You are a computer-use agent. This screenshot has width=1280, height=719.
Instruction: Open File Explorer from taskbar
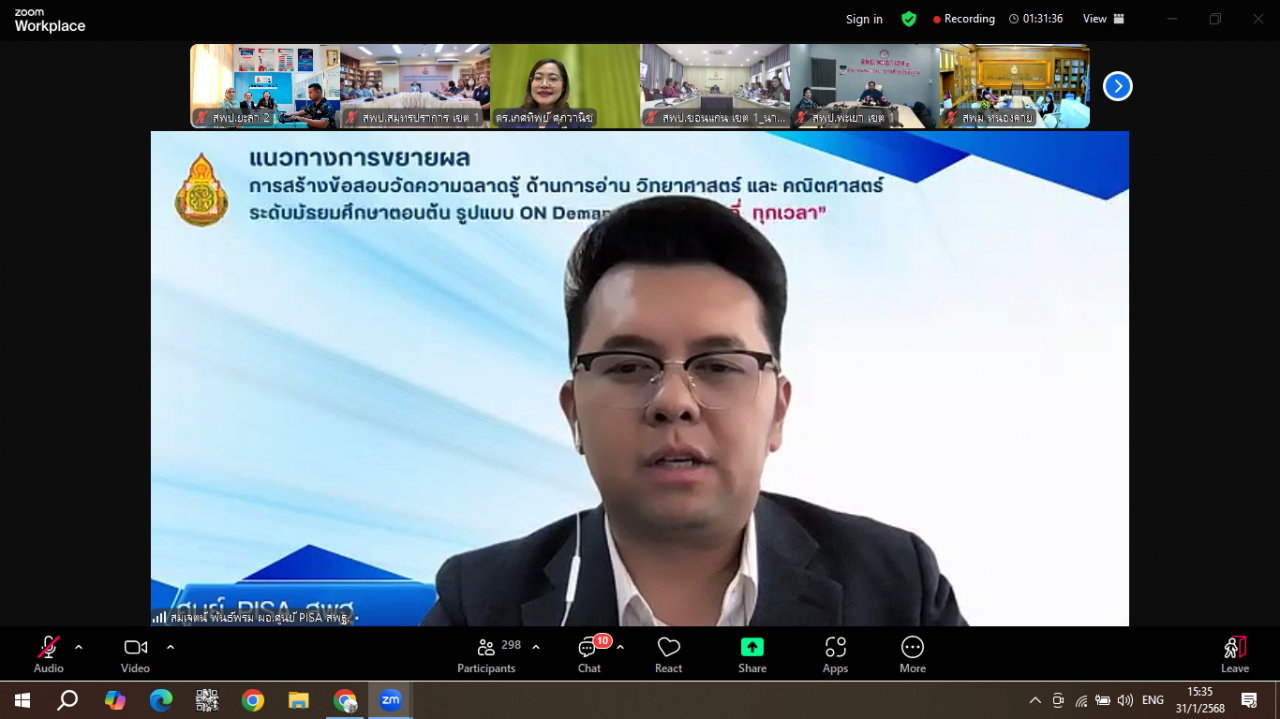[298, 700]
